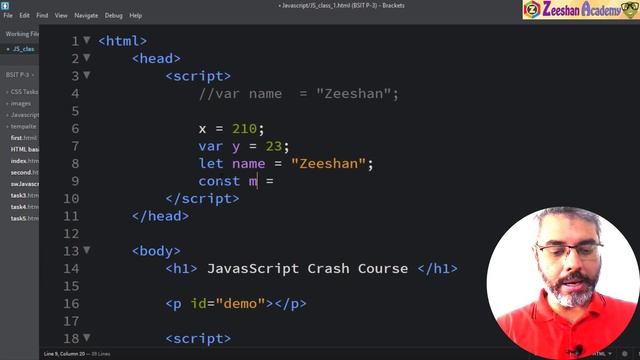
Task: Place cursor on commented var name line
Action: click(x=298, y=94)
